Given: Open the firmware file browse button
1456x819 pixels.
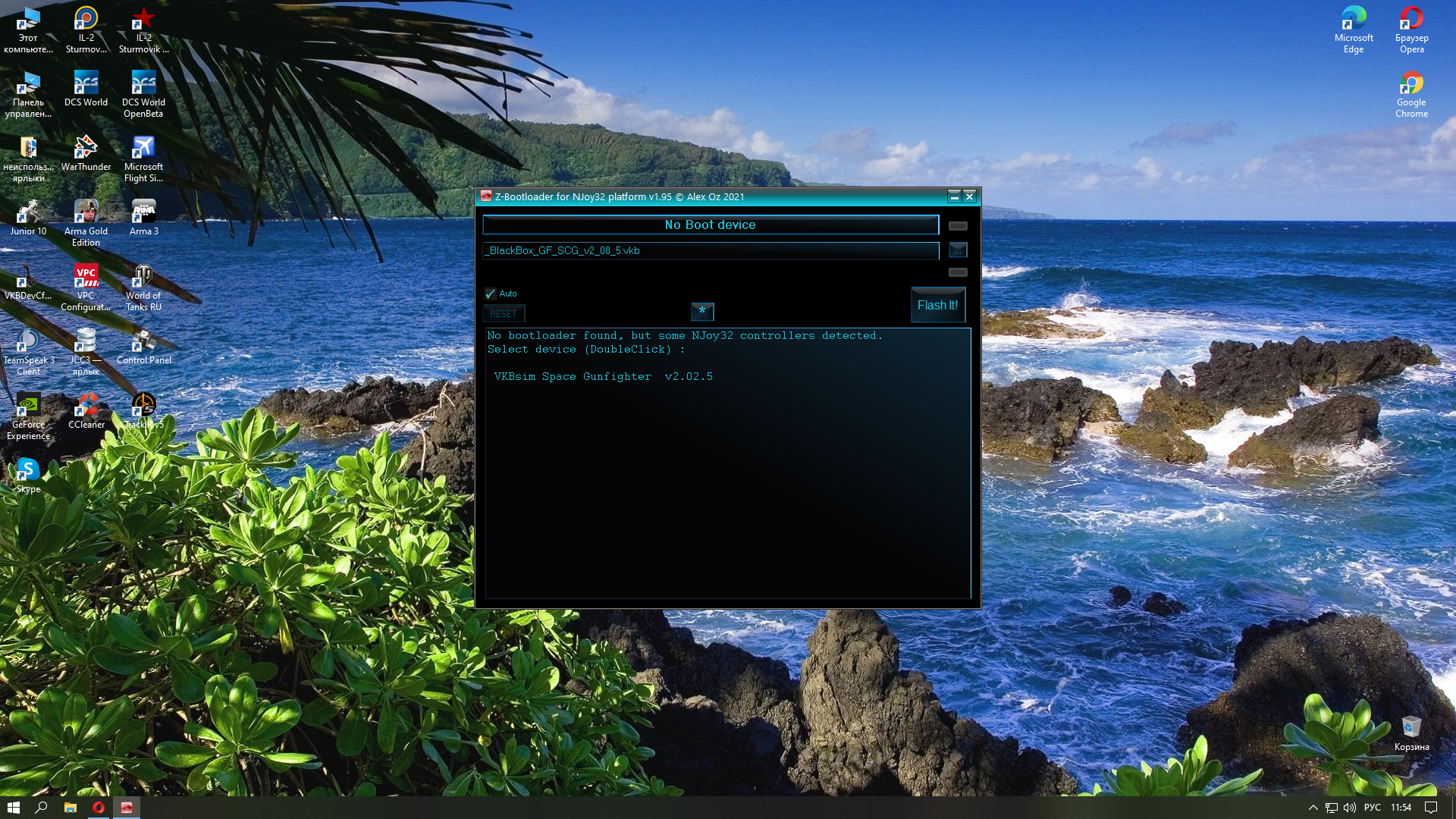Looking at the screenshot, I should [958, 249].
